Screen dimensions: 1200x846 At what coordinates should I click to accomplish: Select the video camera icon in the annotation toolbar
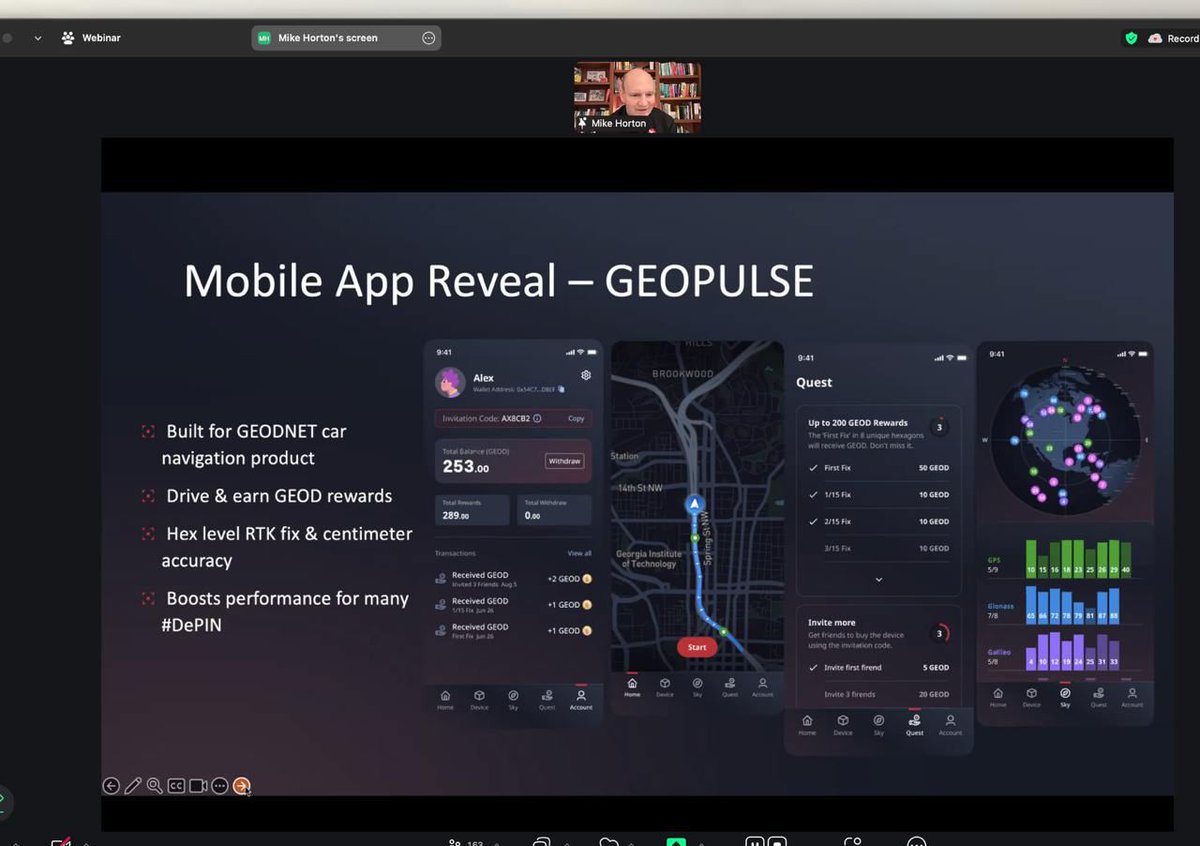[x=197, y=786]
